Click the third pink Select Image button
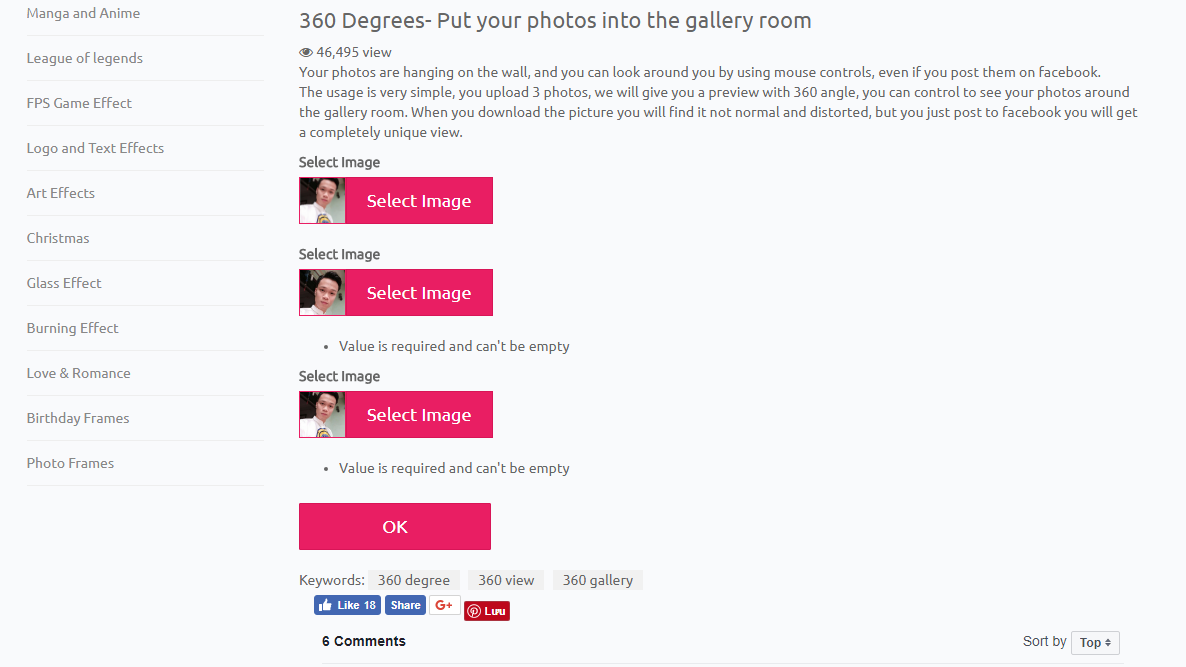 pos(419,414)
